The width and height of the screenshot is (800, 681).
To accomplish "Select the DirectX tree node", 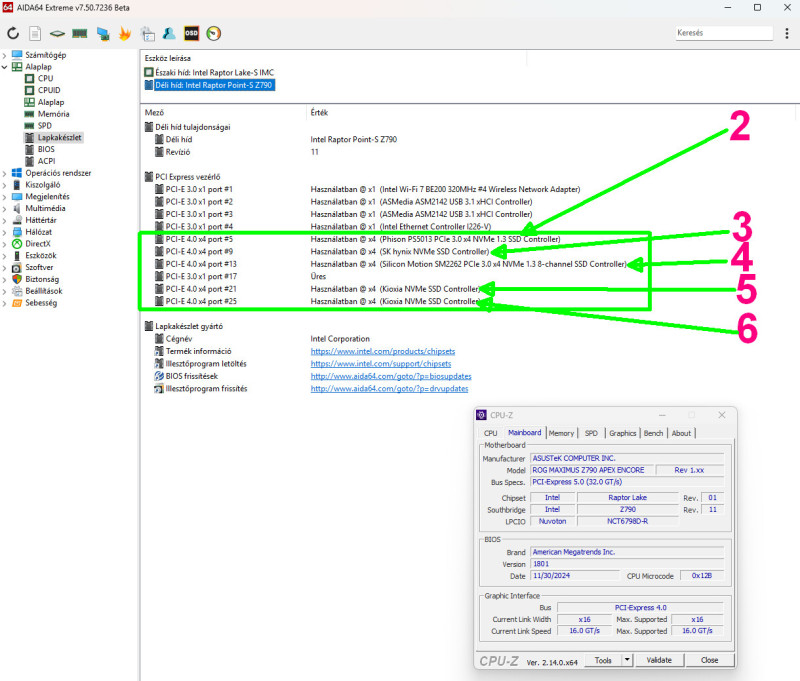I will coord(38,243).
